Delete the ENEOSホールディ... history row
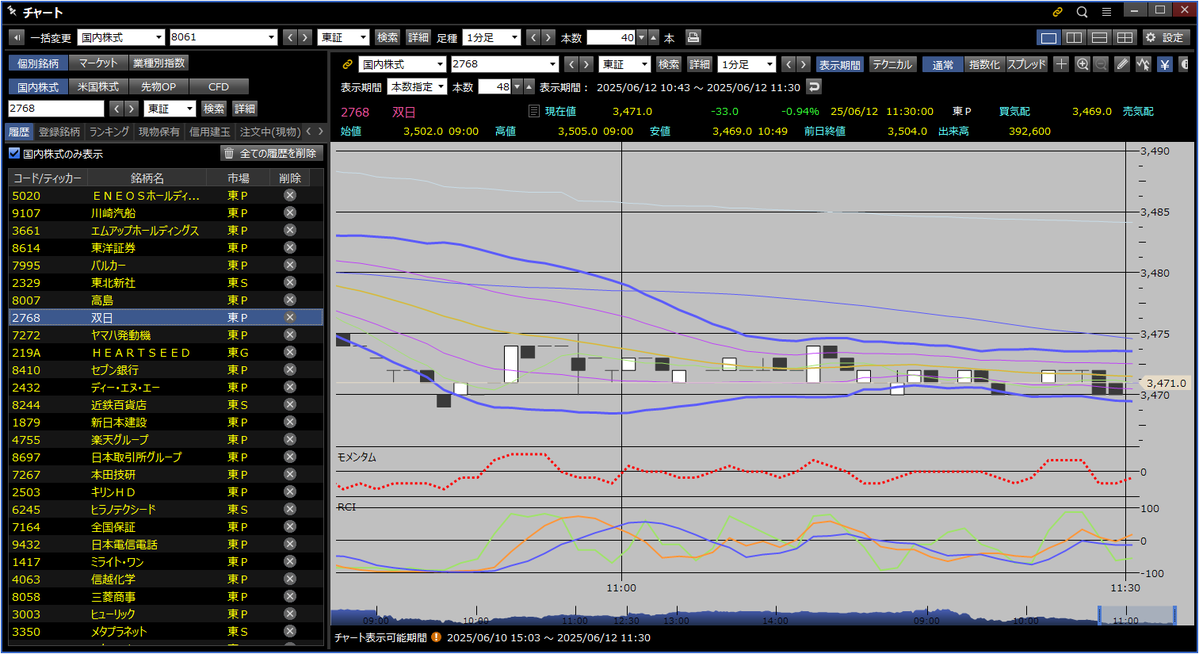The image size is (1199, 654). [x=290, y=195]
